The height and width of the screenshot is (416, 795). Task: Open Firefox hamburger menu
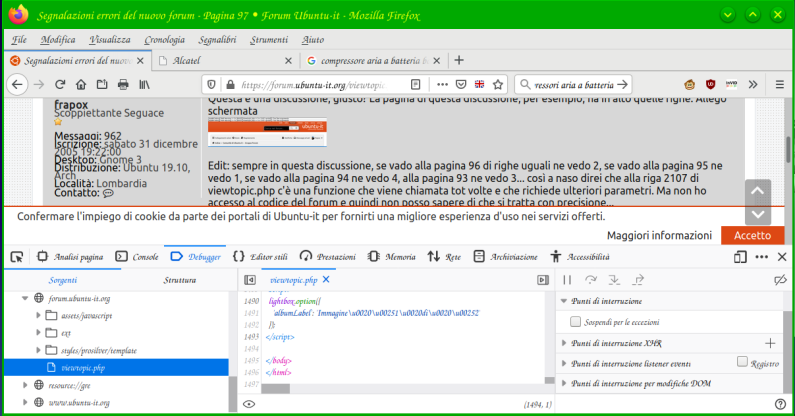click(x=780, y=85)
